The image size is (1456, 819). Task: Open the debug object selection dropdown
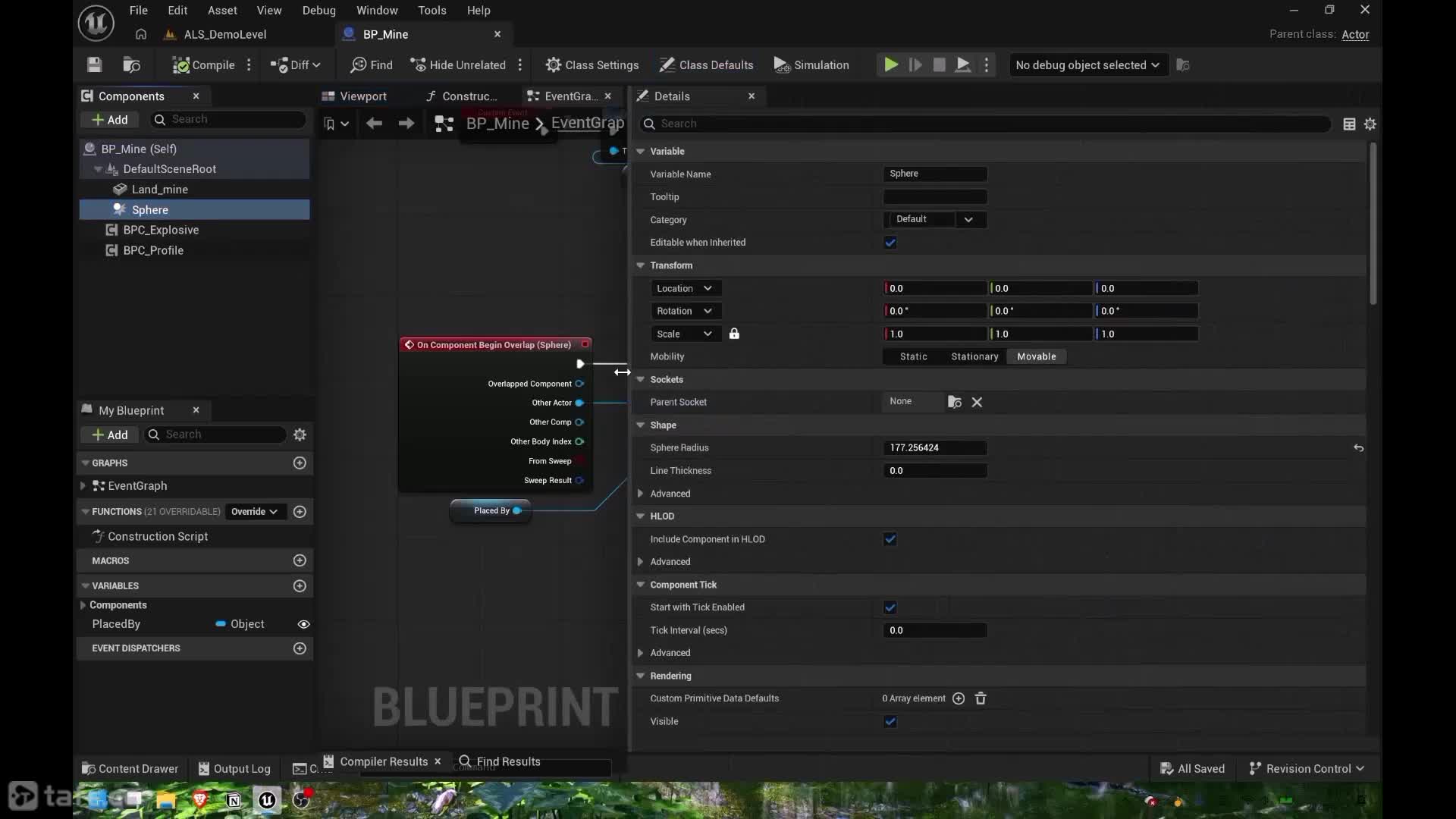click(x=1087, y=65)
